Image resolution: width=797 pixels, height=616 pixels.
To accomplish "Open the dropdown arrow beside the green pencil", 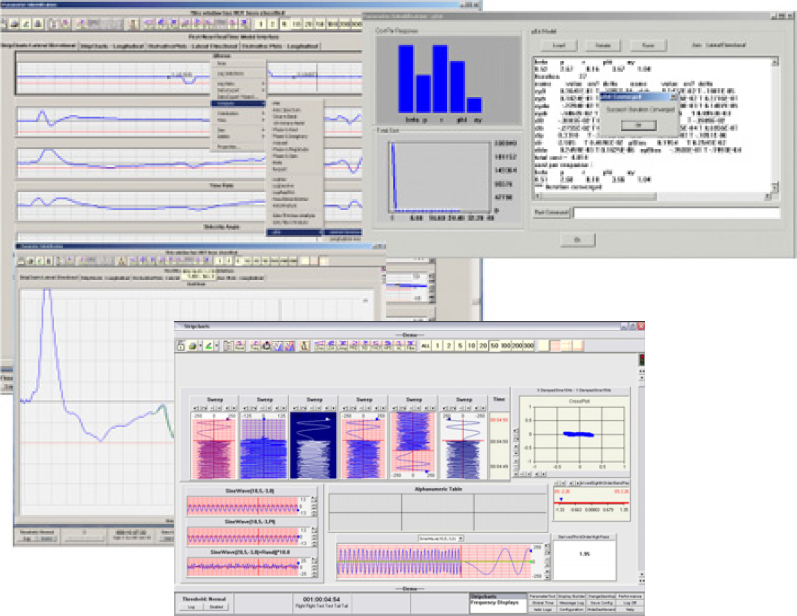I will (x=217, y=346).
